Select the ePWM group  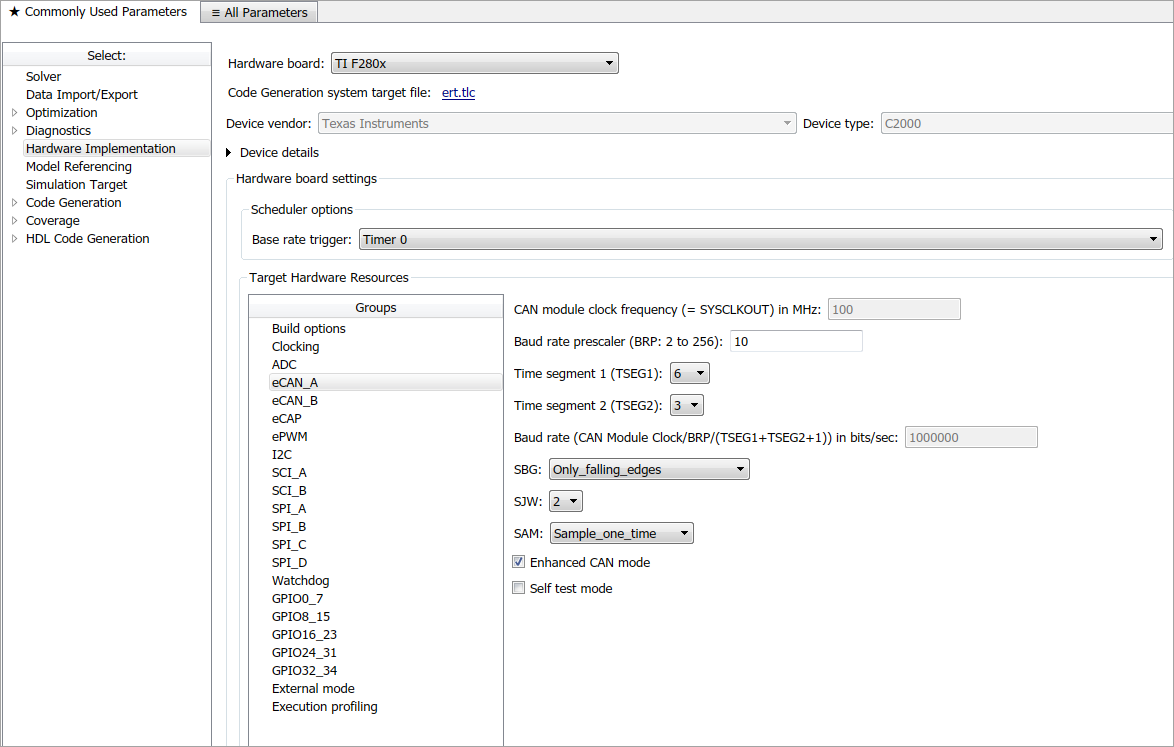click(289, 436)
